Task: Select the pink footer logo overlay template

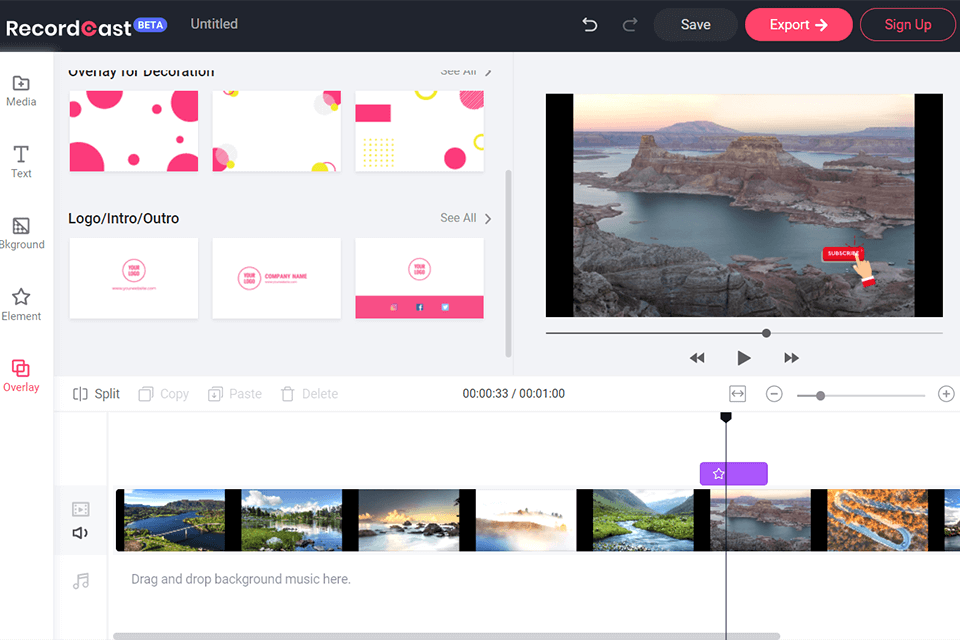Action: (x=419, y=278)
